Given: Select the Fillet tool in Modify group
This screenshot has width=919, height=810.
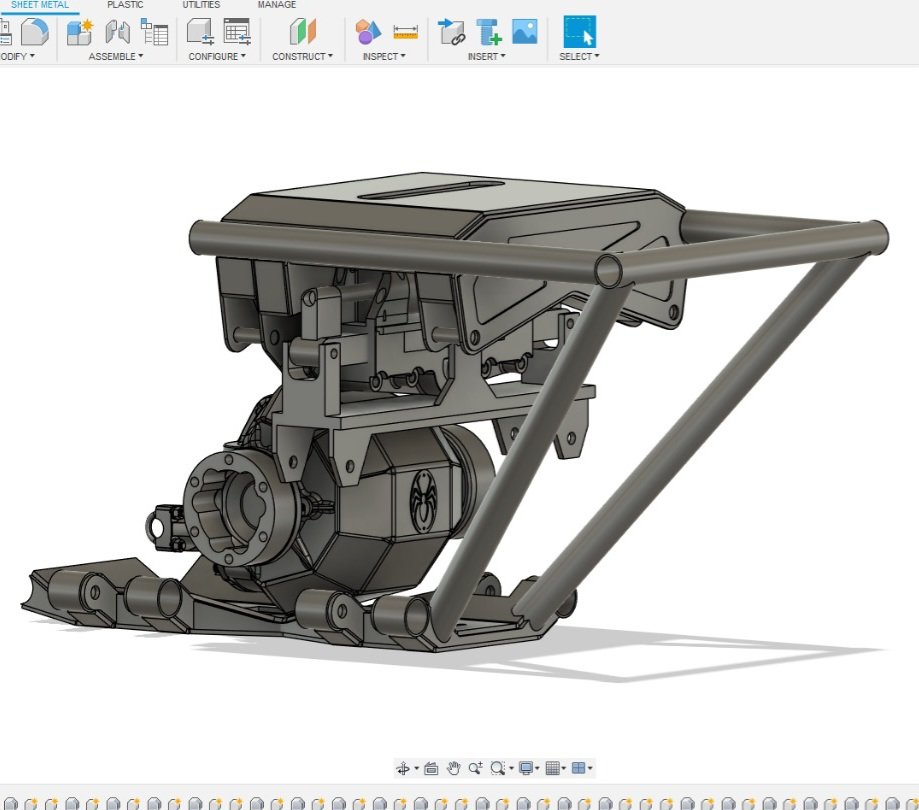Looking at the screenshot, I should [35, 32].
